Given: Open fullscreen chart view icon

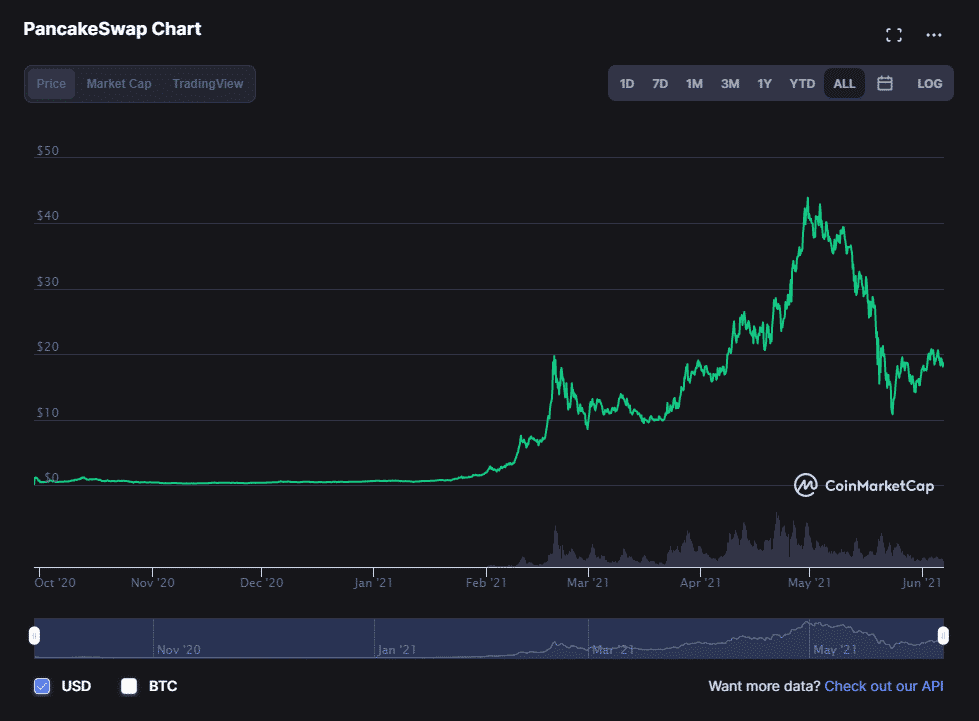Looking at the screenshot, I should 894,35.
